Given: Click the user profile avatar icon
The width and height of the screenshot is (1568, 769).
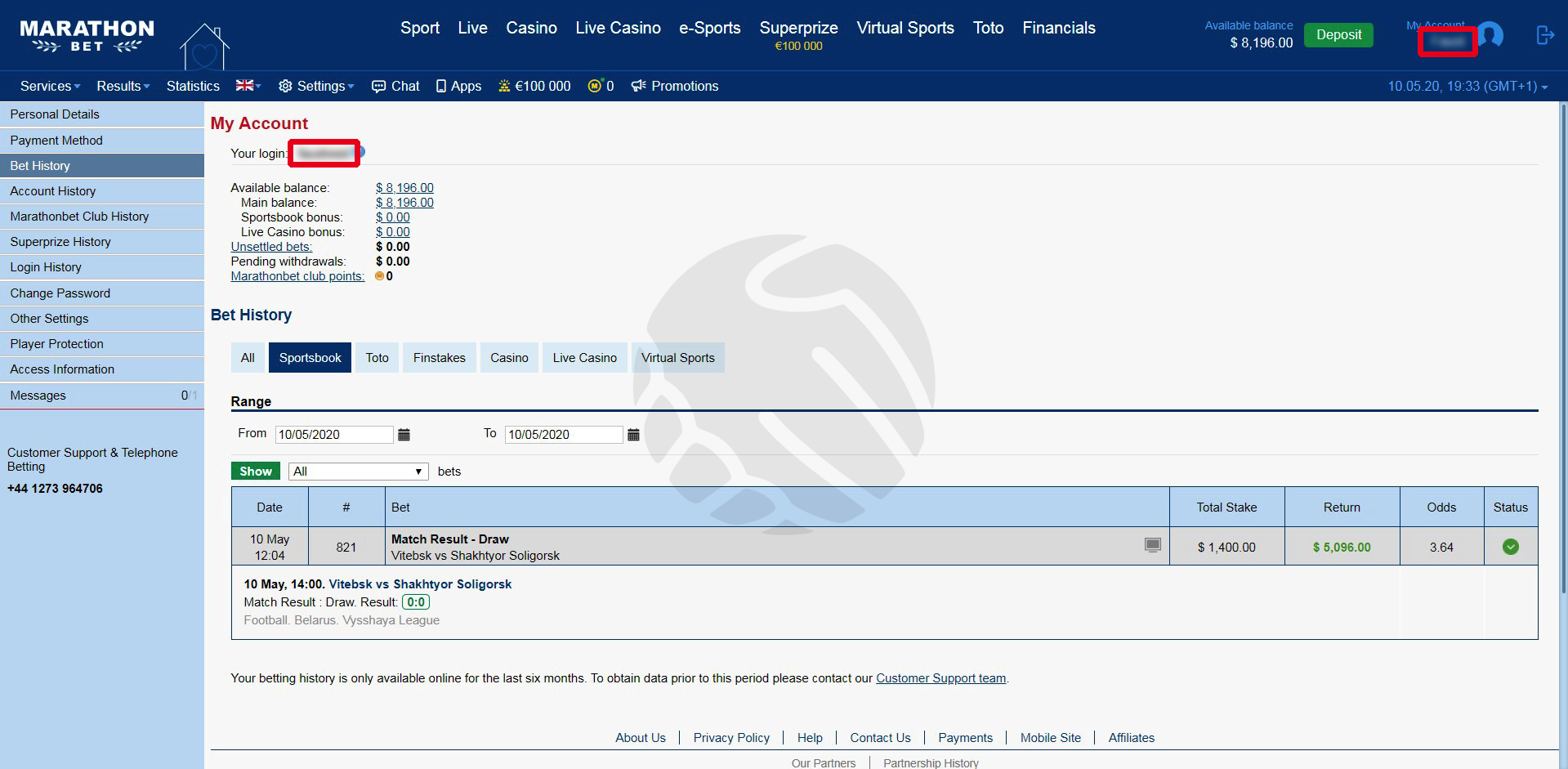Looking at the screenshot, I should coord(1492,36).
